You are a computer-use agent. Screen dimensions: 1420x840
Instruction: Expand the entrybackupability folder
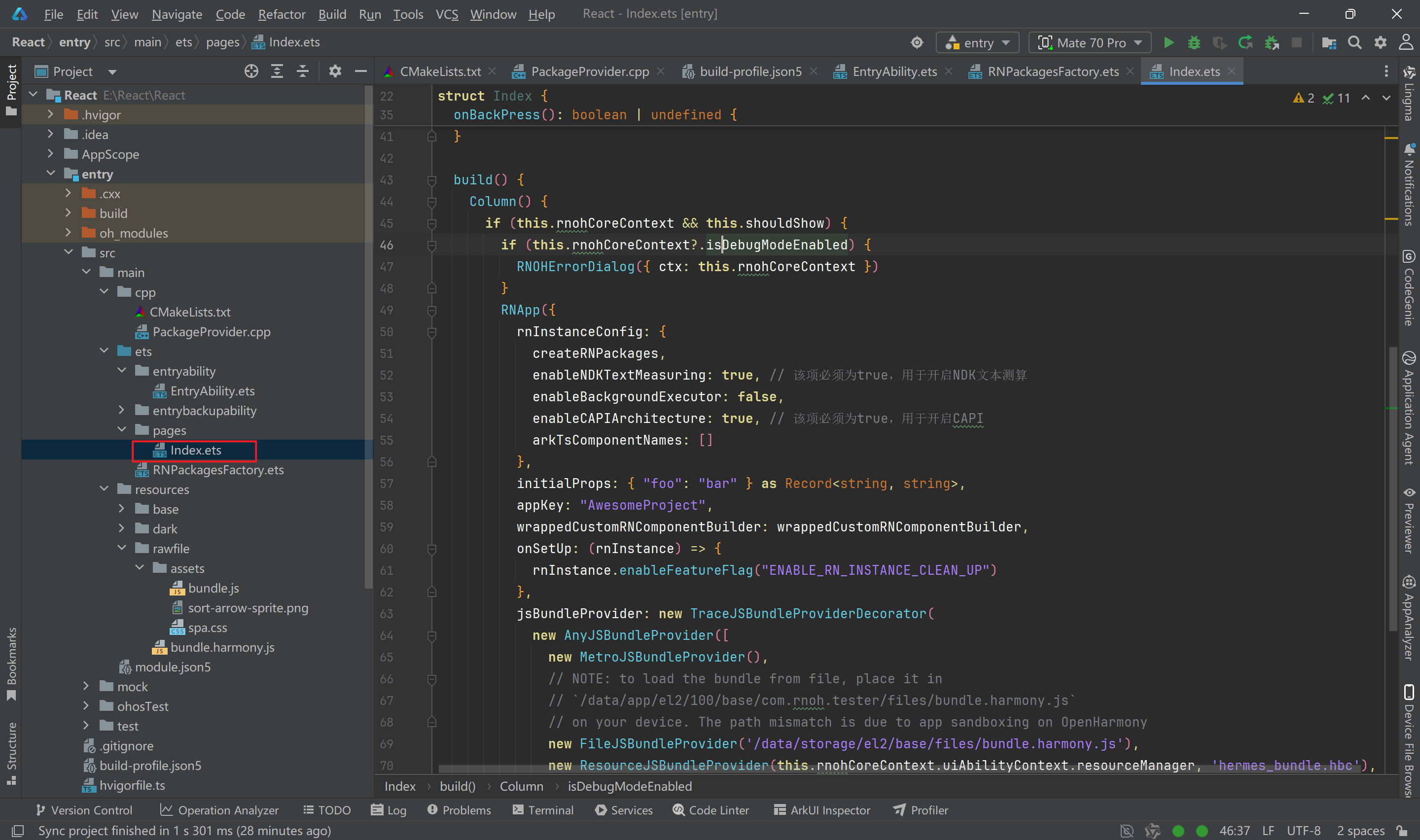point(121,410)
